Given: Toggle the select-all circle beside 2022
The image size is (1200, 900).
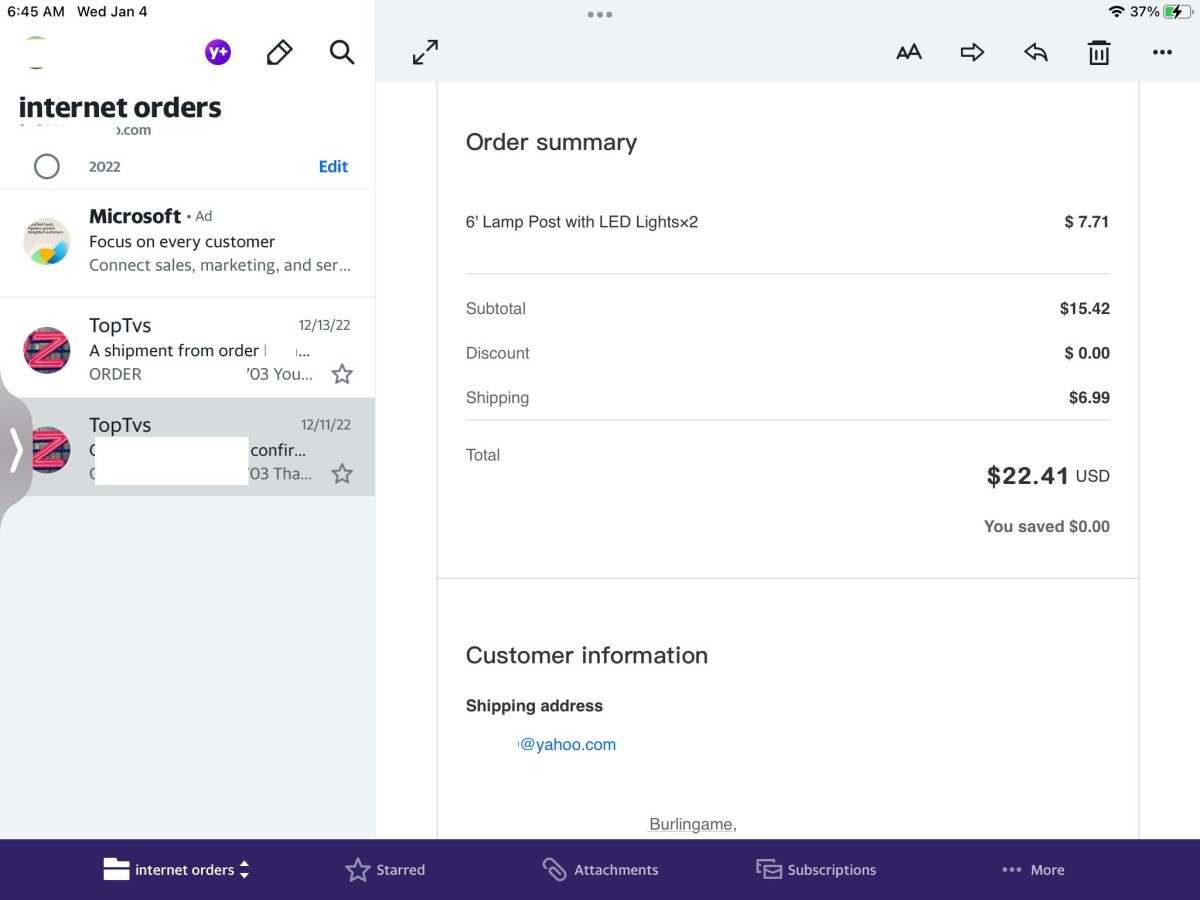Looking at the screenshot, I should click(47, 166).
